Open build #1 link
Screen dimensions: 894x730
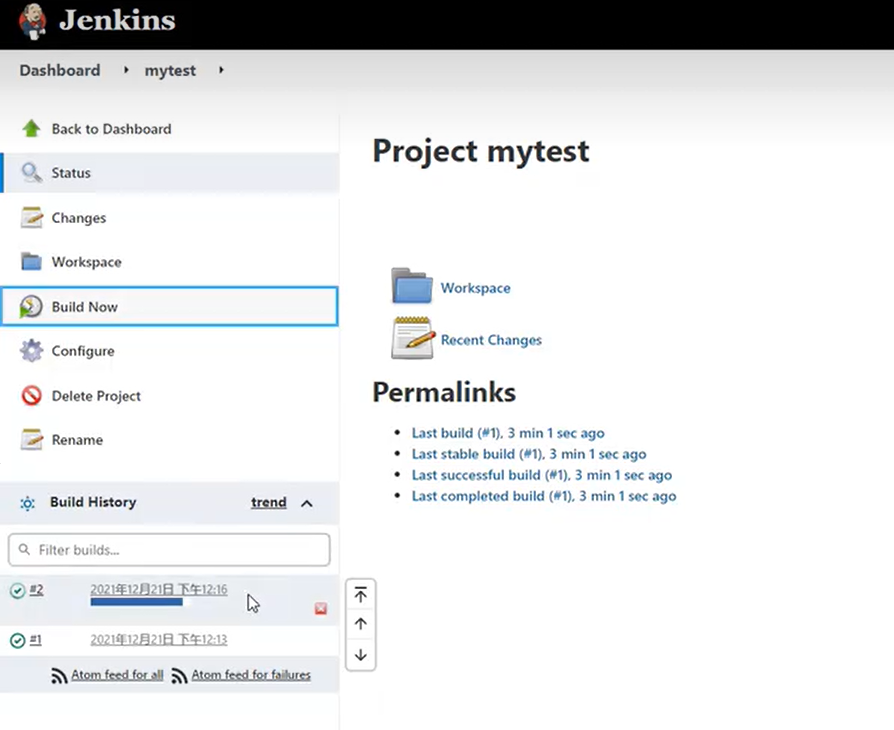click(35, 639)
